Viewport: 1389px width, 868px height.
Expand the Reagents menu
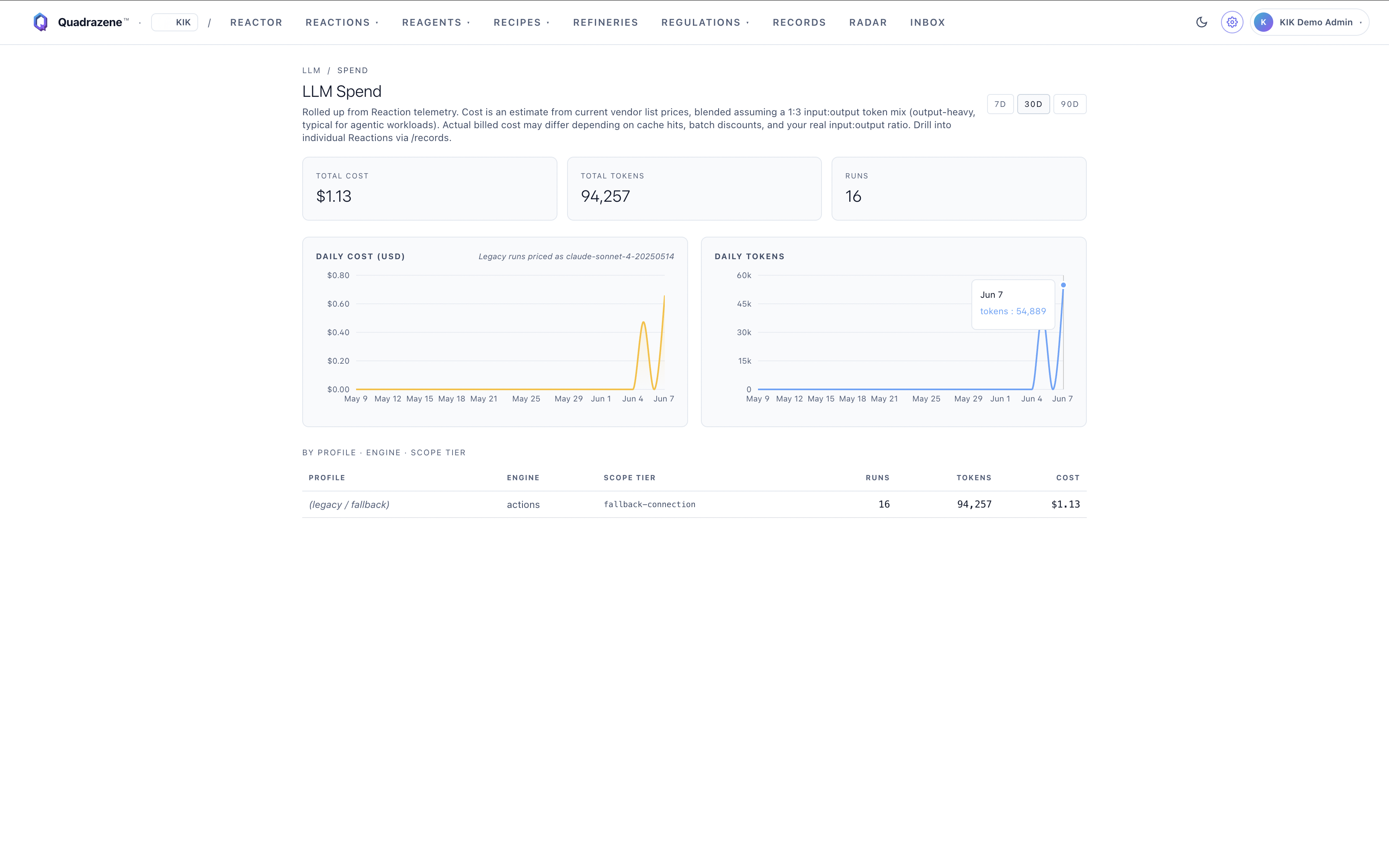coord(436,23)
